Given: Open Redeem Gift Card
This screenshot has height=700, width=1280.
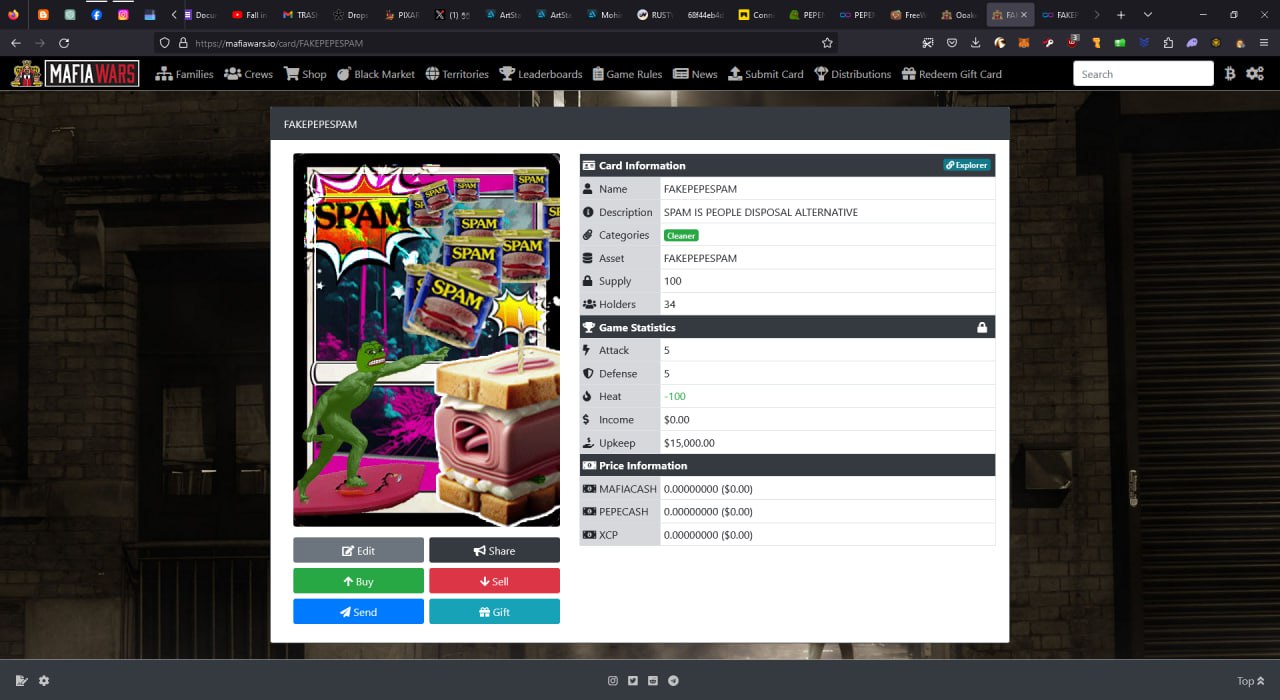Looking at the screenshot, I should (952, 74).
